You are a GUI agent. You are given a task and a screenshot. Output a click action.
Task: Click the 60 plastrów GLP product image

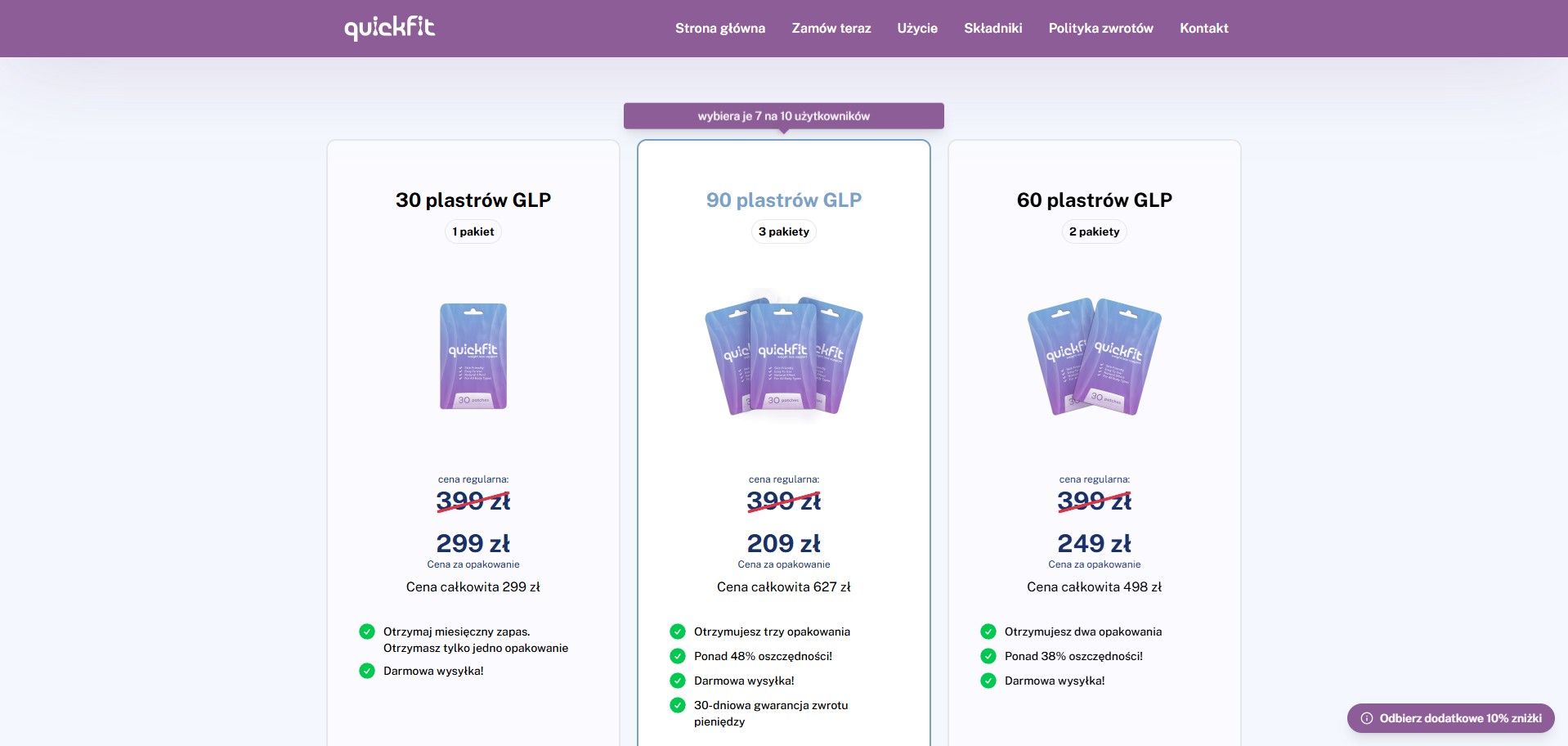pyautogui.click(x=1095, y=356)
